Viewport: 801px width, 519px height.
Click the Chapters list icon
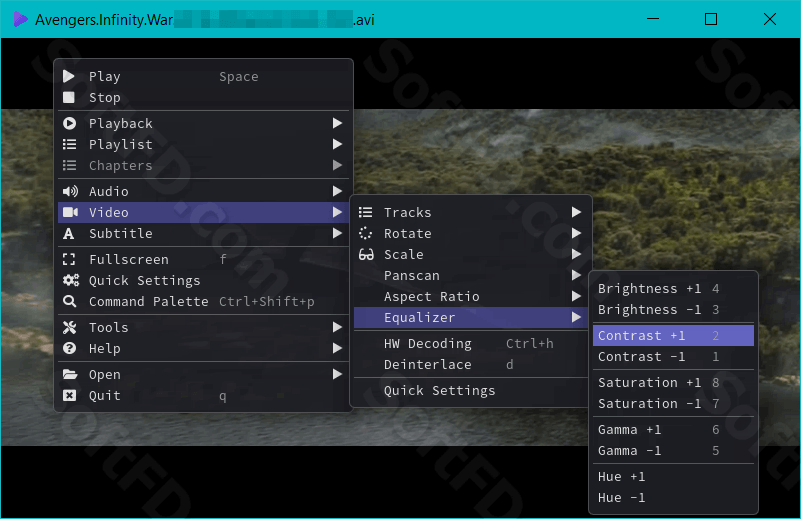click(x=69, y=166)
